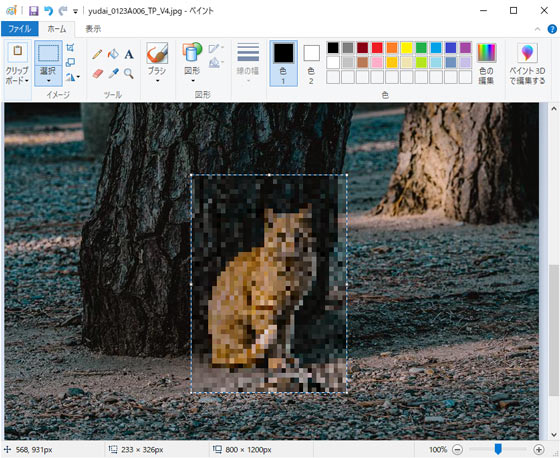Open the ファイル menu tab

[x=19, y=29]
